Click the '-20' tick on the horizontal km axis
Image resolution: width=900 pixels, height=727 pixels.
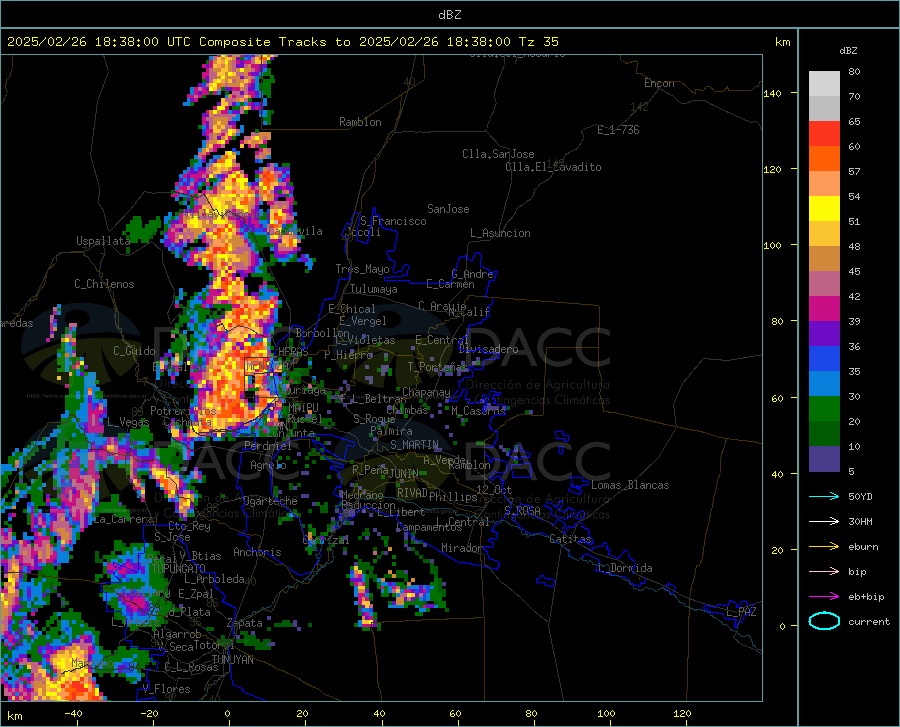149,714
